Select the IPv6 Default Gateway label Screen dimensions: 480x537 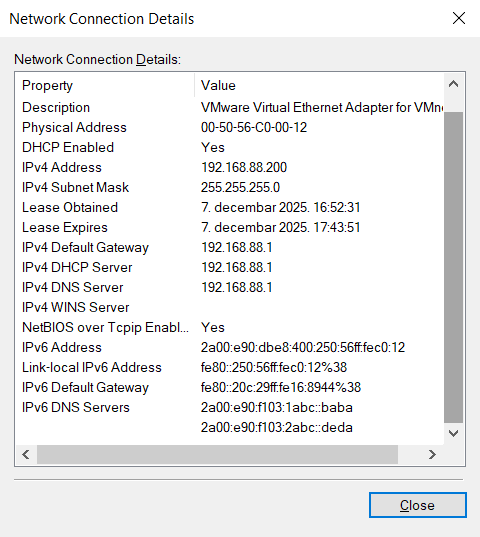tap(85, 387)
